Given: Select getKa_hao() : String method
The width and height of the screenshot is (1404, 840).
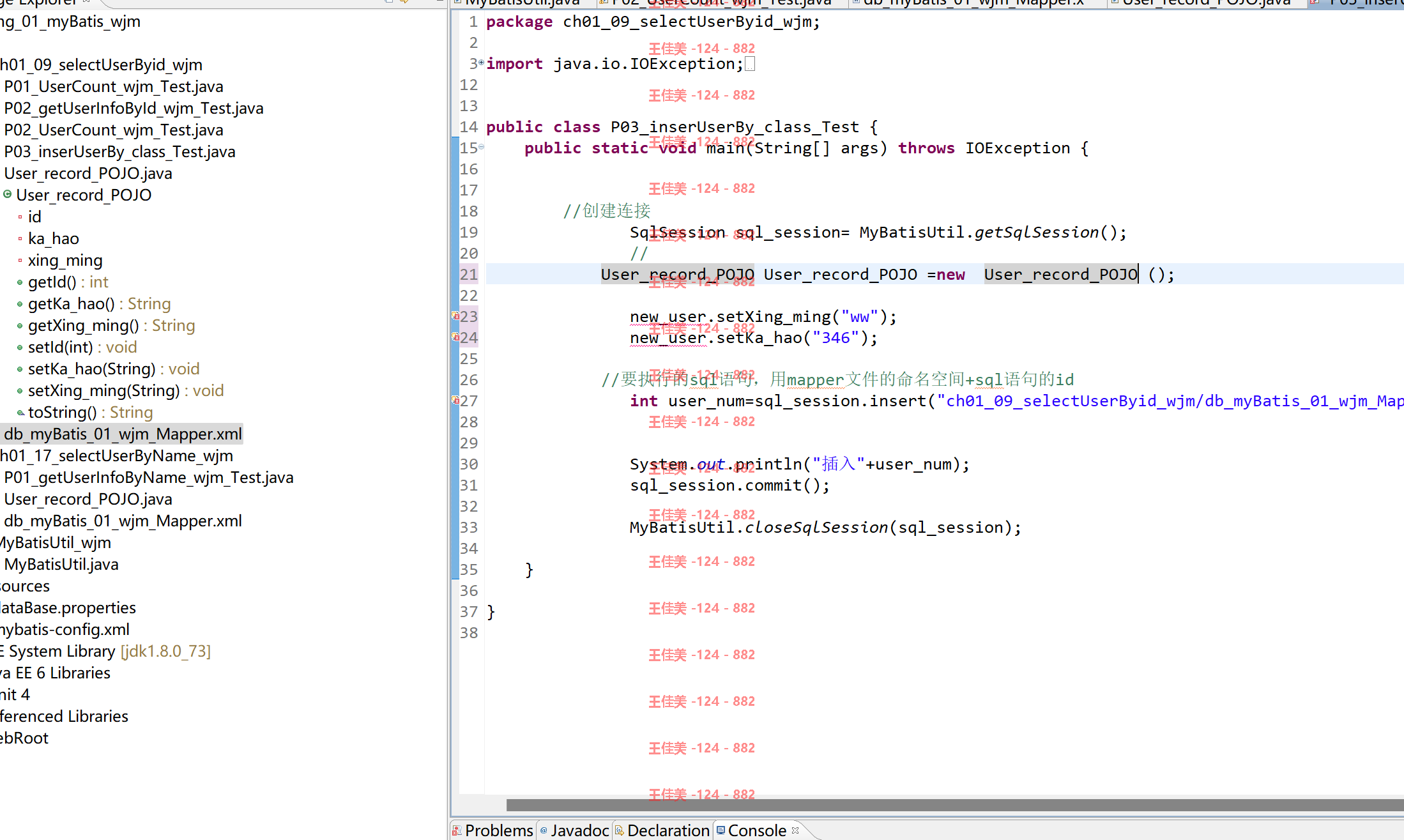Looking at the screenshot, I should (100, 303).
